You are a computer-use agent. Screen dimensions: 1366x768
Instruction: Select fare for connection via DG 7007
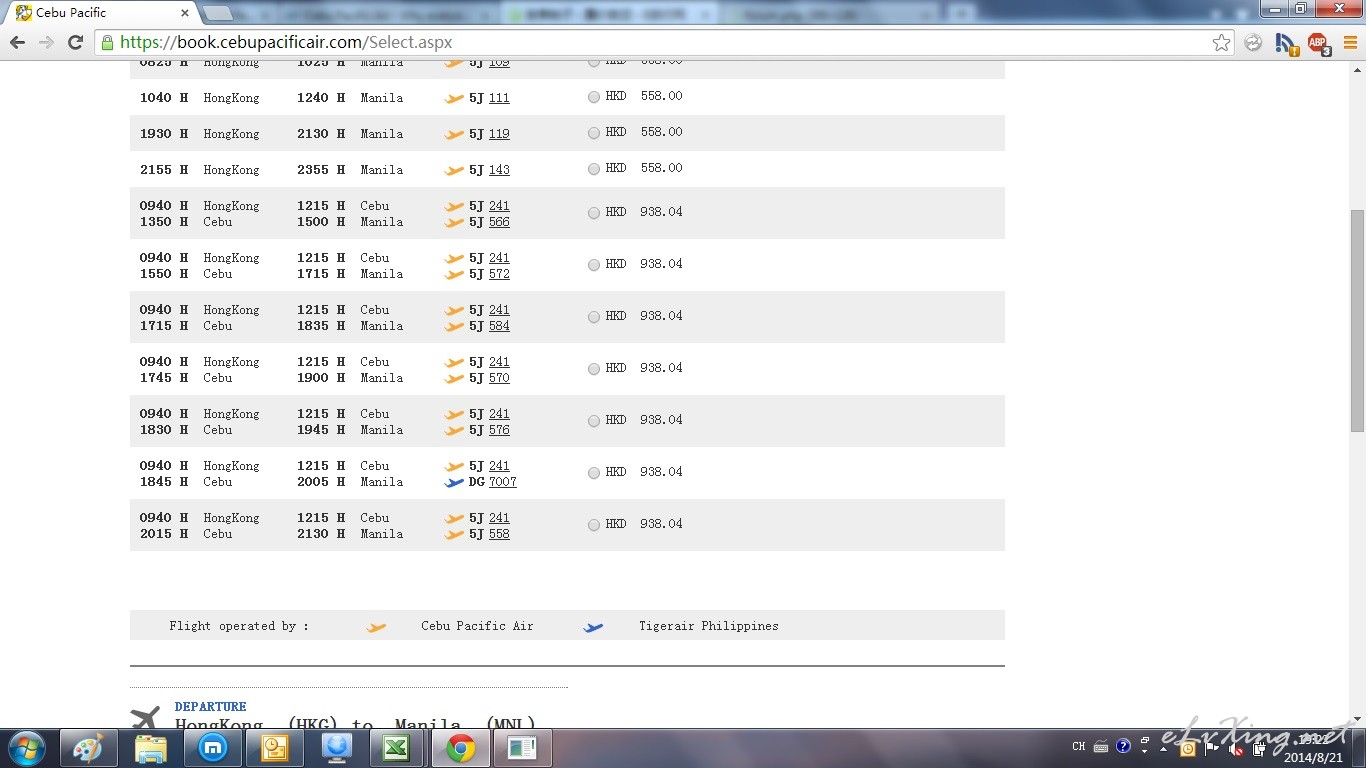(594, 473)
